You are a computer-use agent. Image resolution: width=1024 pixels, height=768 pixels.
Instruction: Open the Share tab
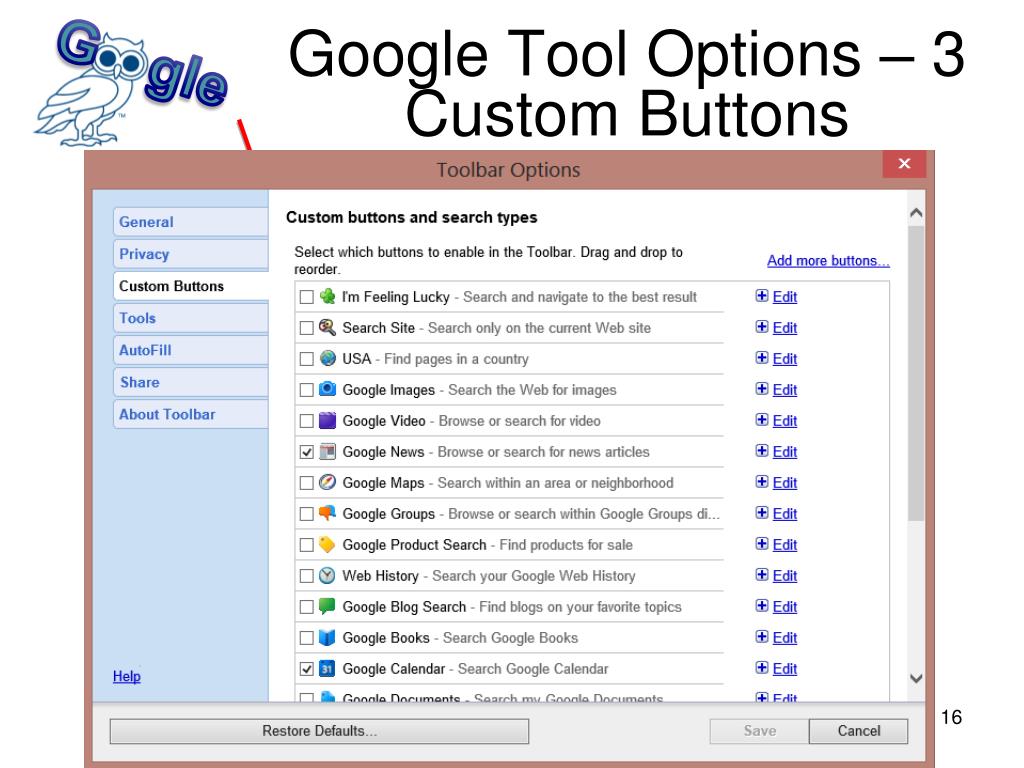[190, 382]
